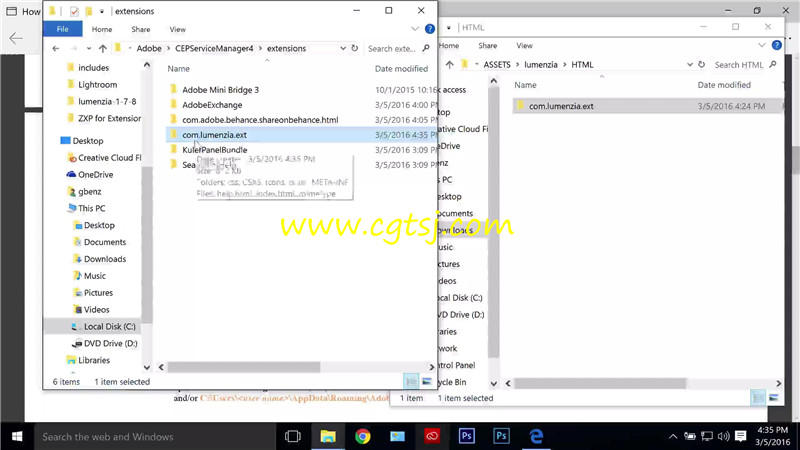Go up one folder in extensions window
Image resolution: width=800 pixels, height=450 pixels.
coord(103,48)
